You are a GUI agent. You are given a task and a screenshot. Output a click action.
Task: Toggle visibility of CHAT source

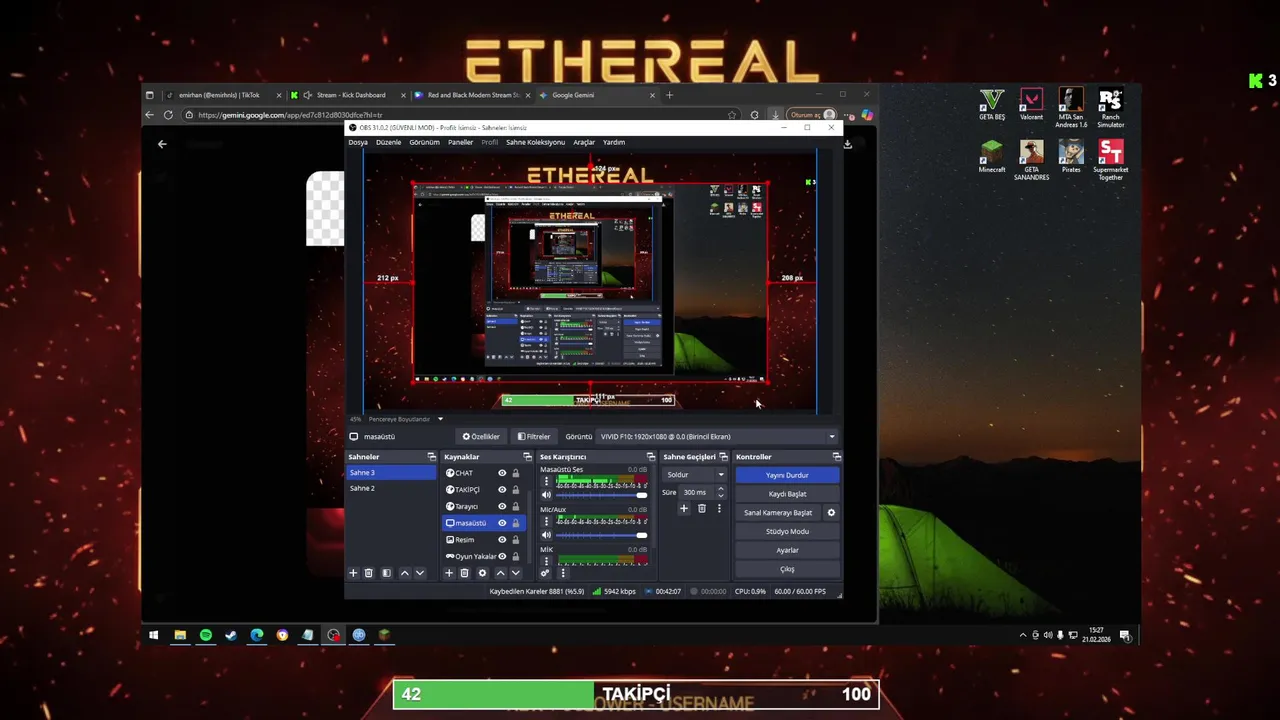(x=502, y=473)
